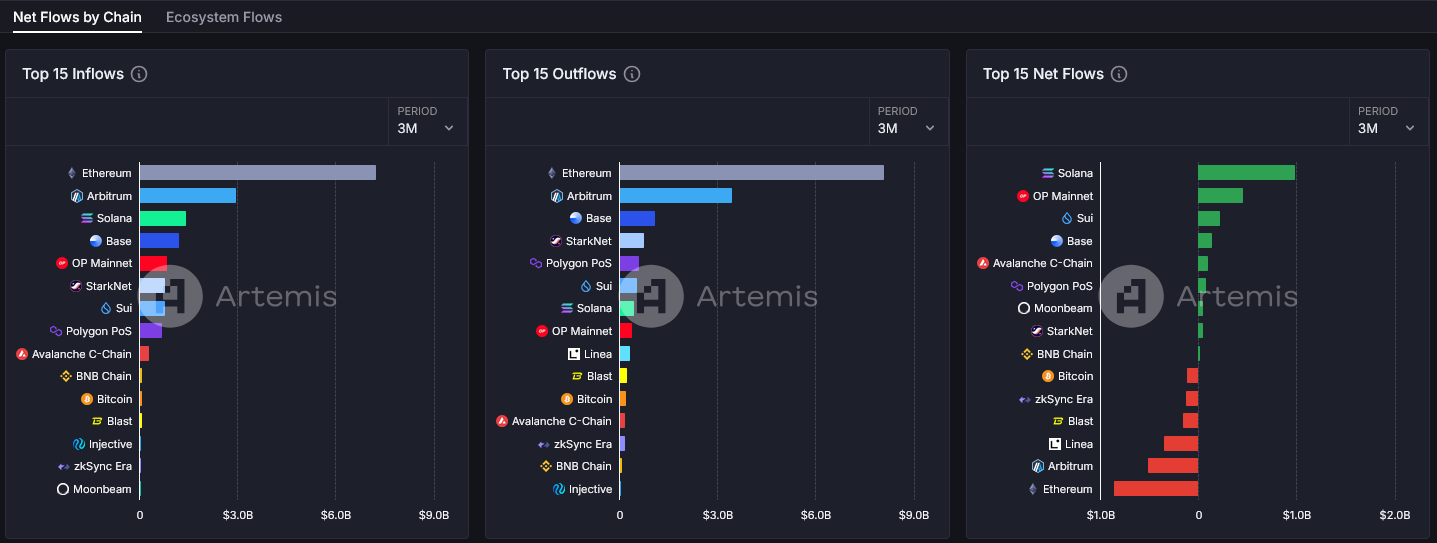The width and height of the screenshot is (1437, 543).
Task: Click the zkSync Era icon in Inflows chart
Action: coord(65,466)
